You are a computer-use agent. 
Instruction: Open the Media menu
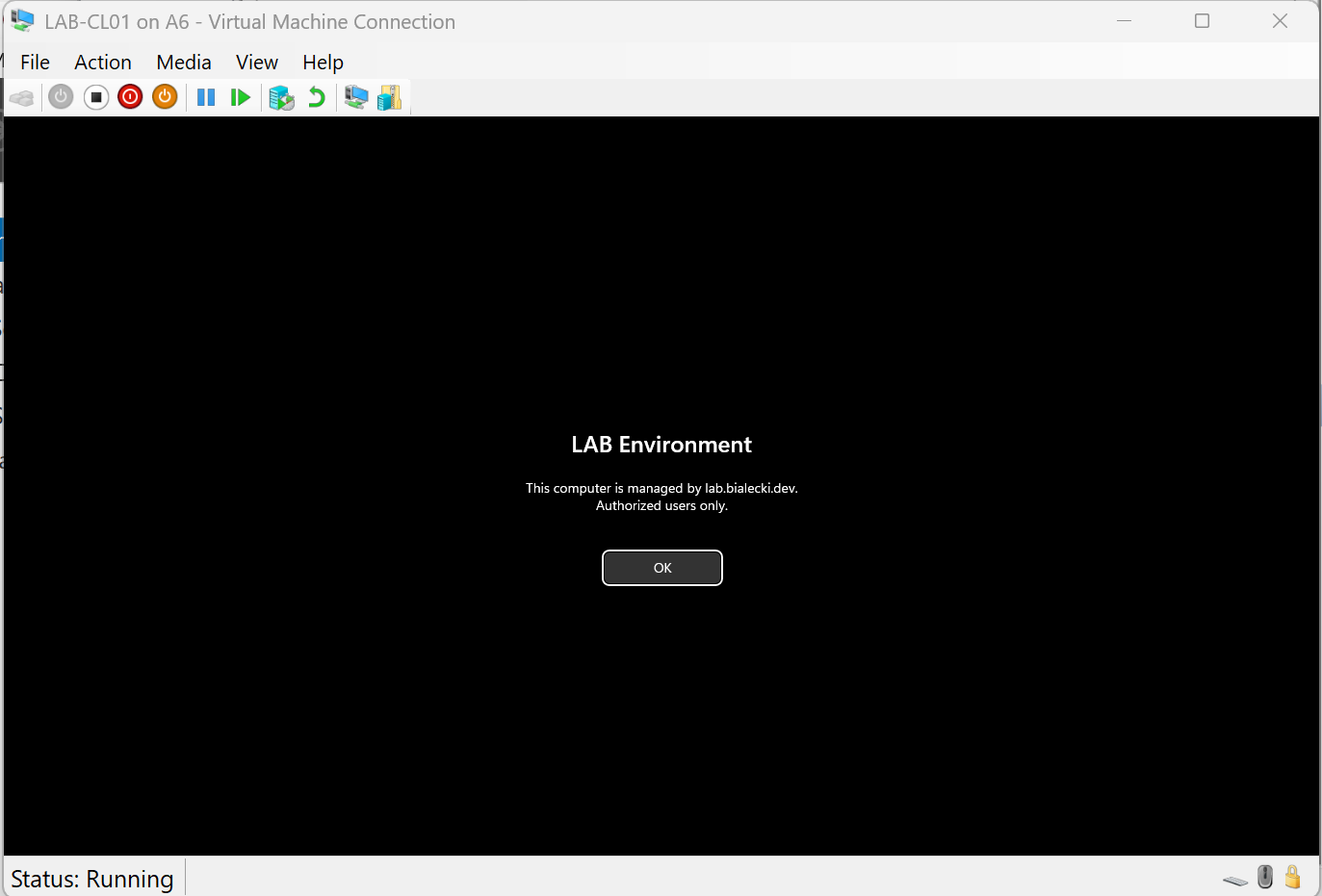(x=184, y=63)
